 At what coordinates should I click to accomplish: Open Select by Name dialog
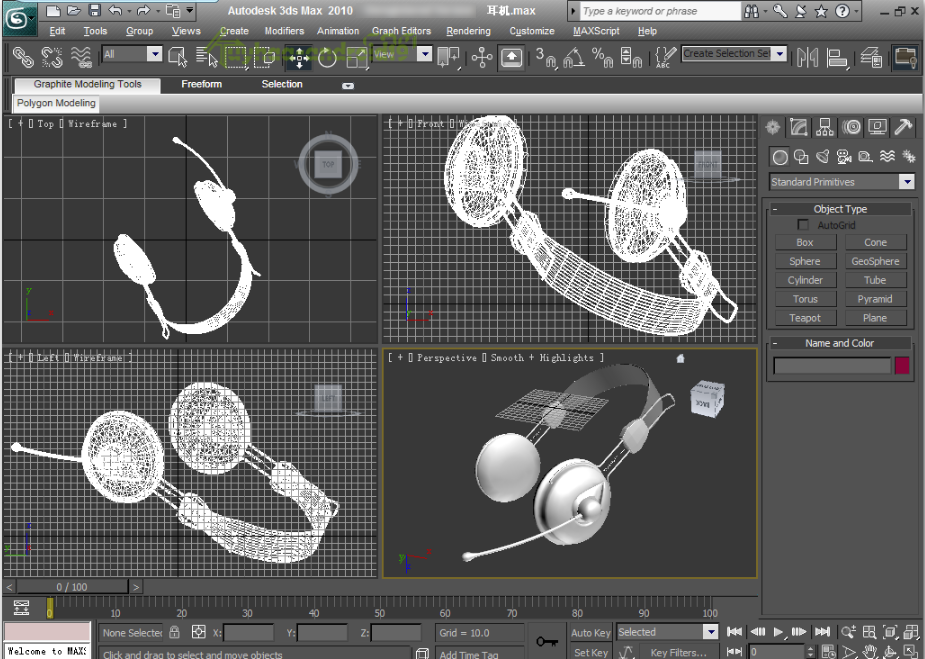tap(206, 57)
